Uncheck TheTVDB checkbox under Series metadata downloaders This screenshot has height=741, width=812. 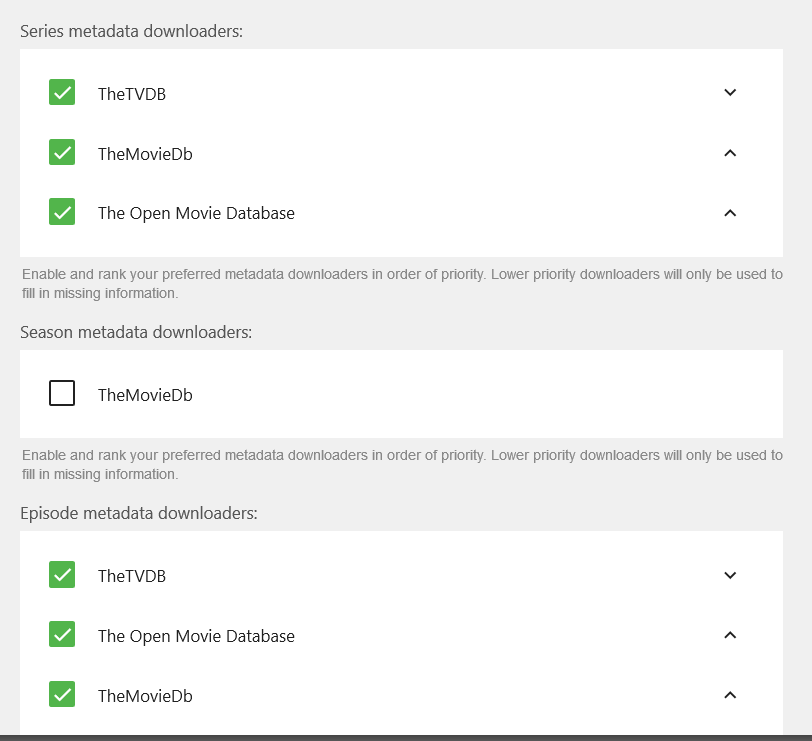click(x=62, y=93)
